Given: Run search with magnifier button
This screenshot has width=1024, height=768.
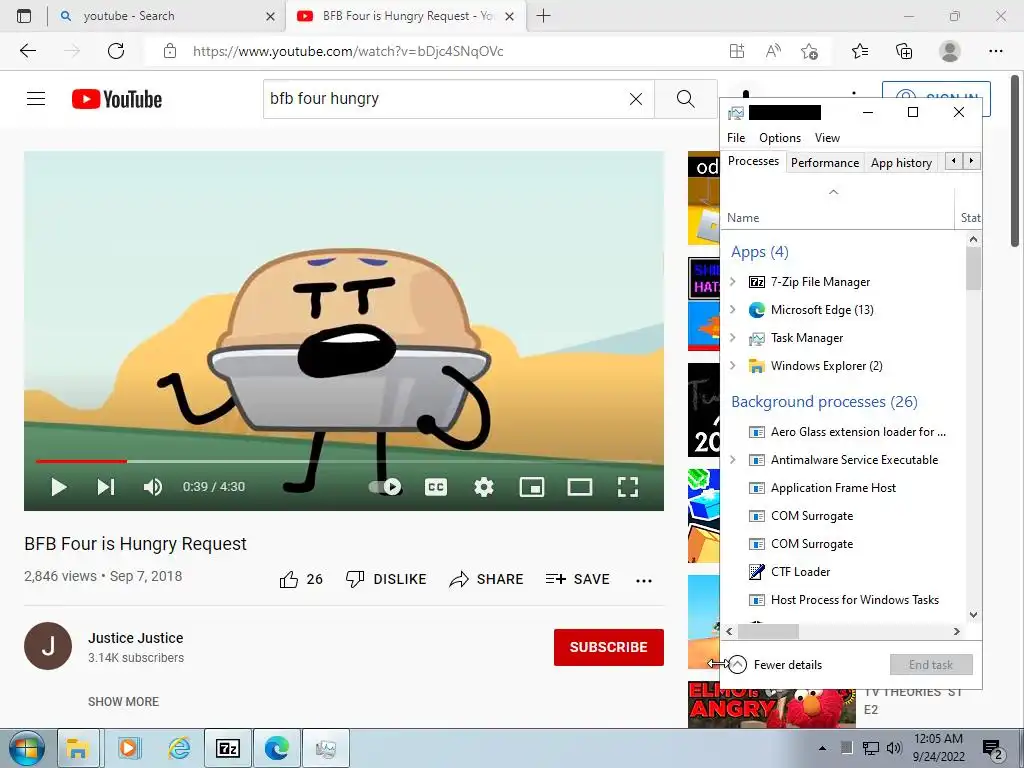Looking at the screenshot, I should pyautogui.click(x=686, y=99).
